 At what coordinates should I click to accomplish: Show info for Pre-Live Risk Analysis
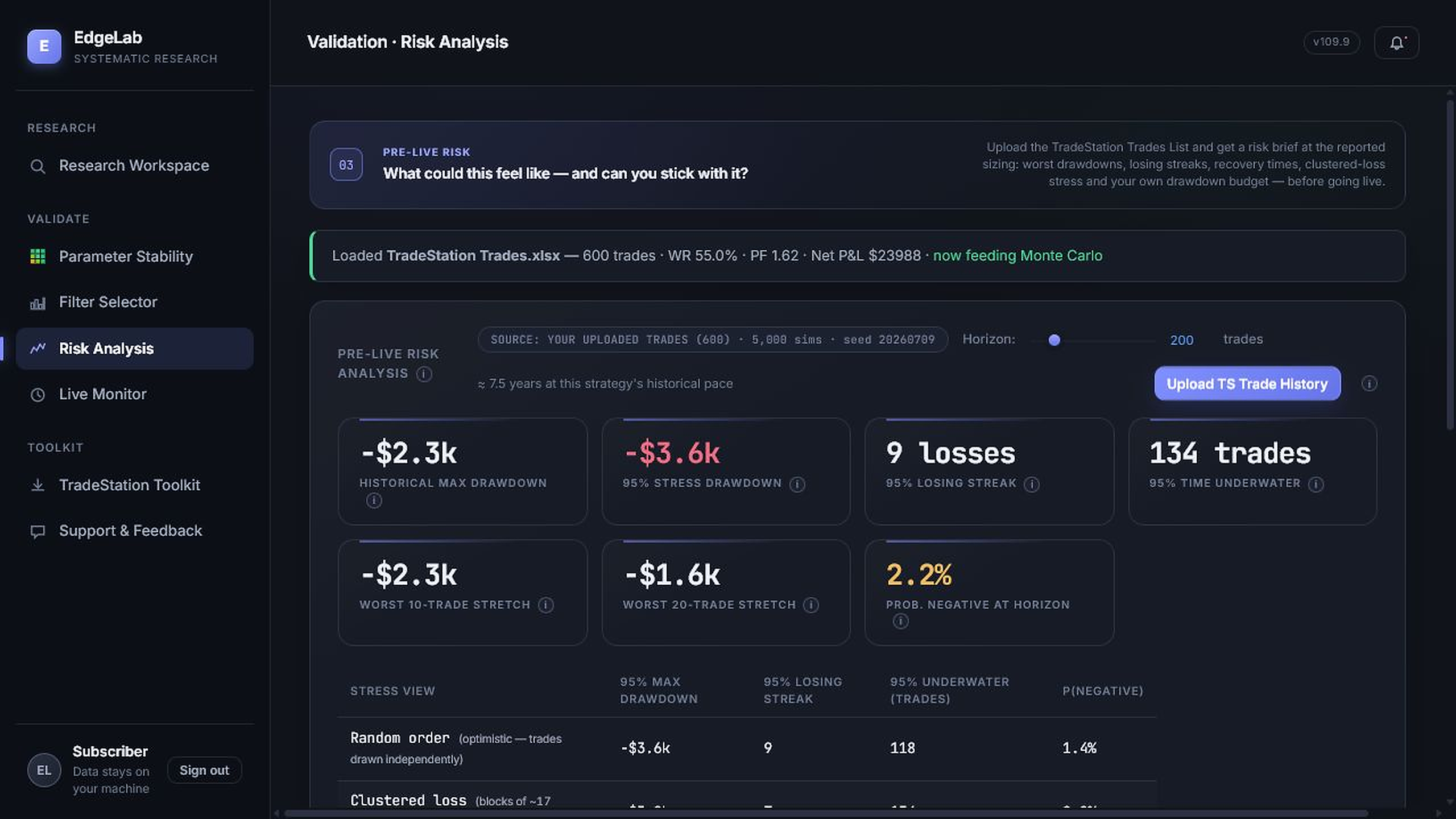tap(424, 374)
